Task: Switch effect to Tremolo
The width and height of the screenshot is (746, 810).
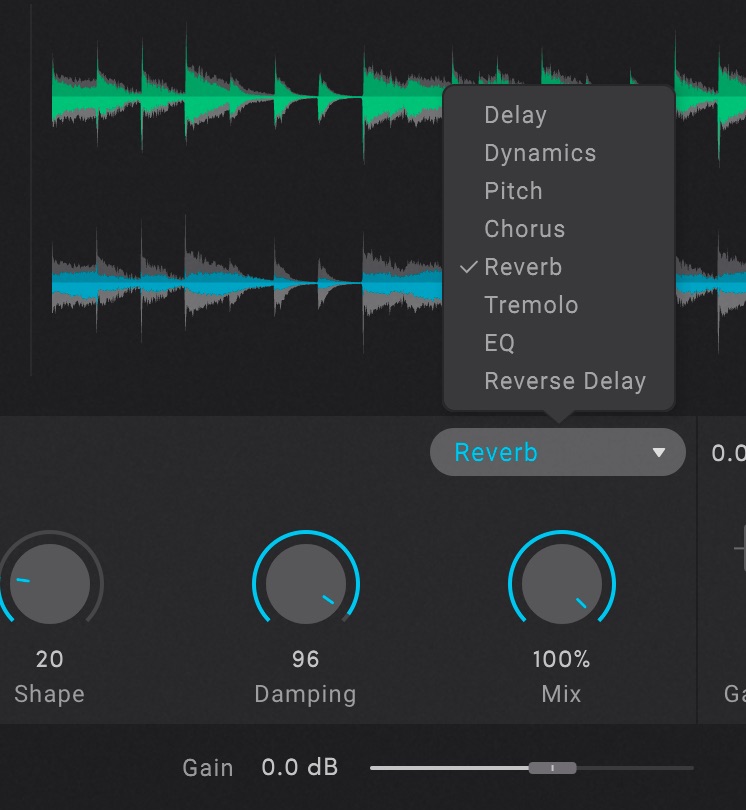Action: click(x=531, y=305)
